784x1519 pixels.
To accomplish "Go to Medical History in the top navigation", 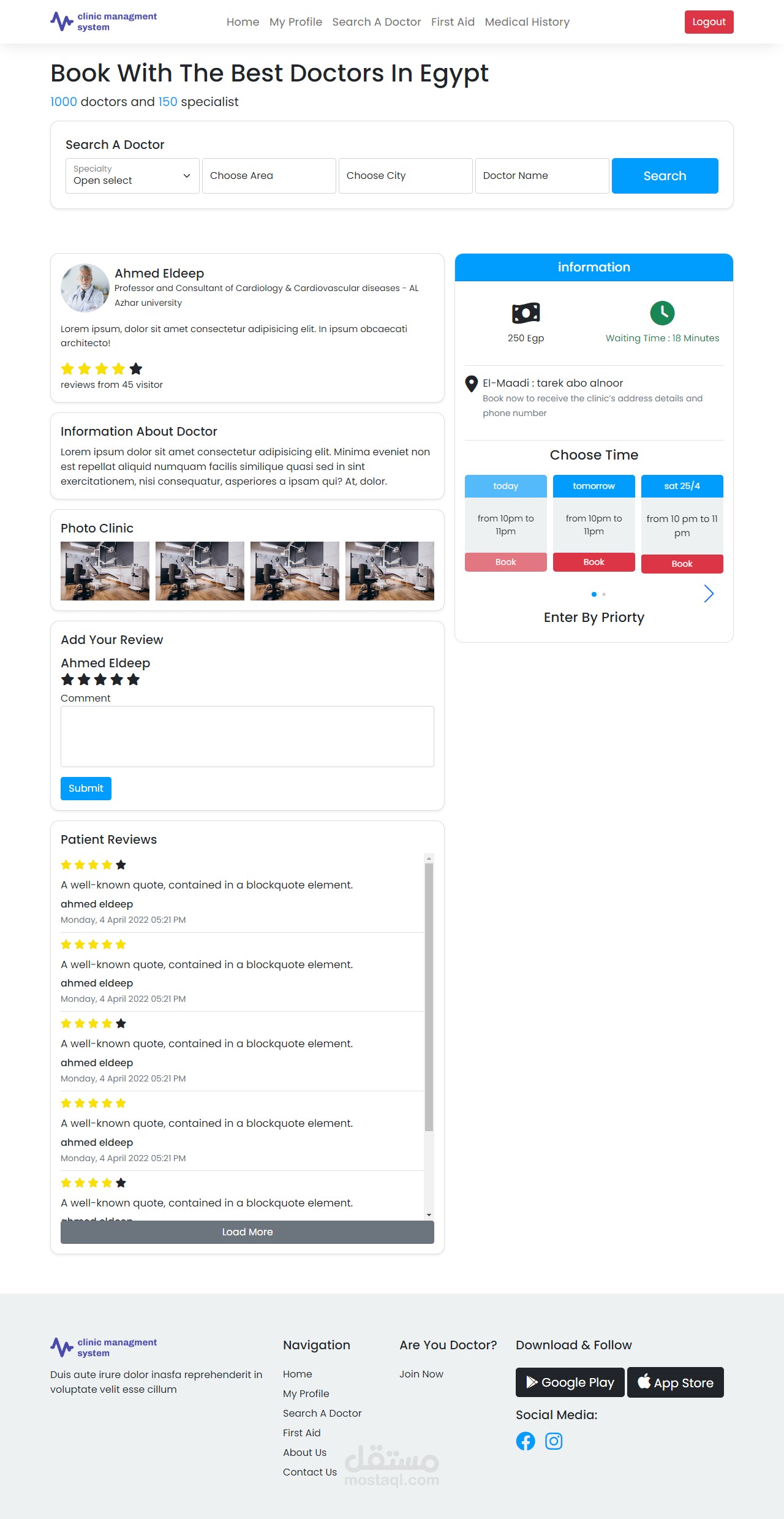I will pyautogui.click(x=527, y=22).
